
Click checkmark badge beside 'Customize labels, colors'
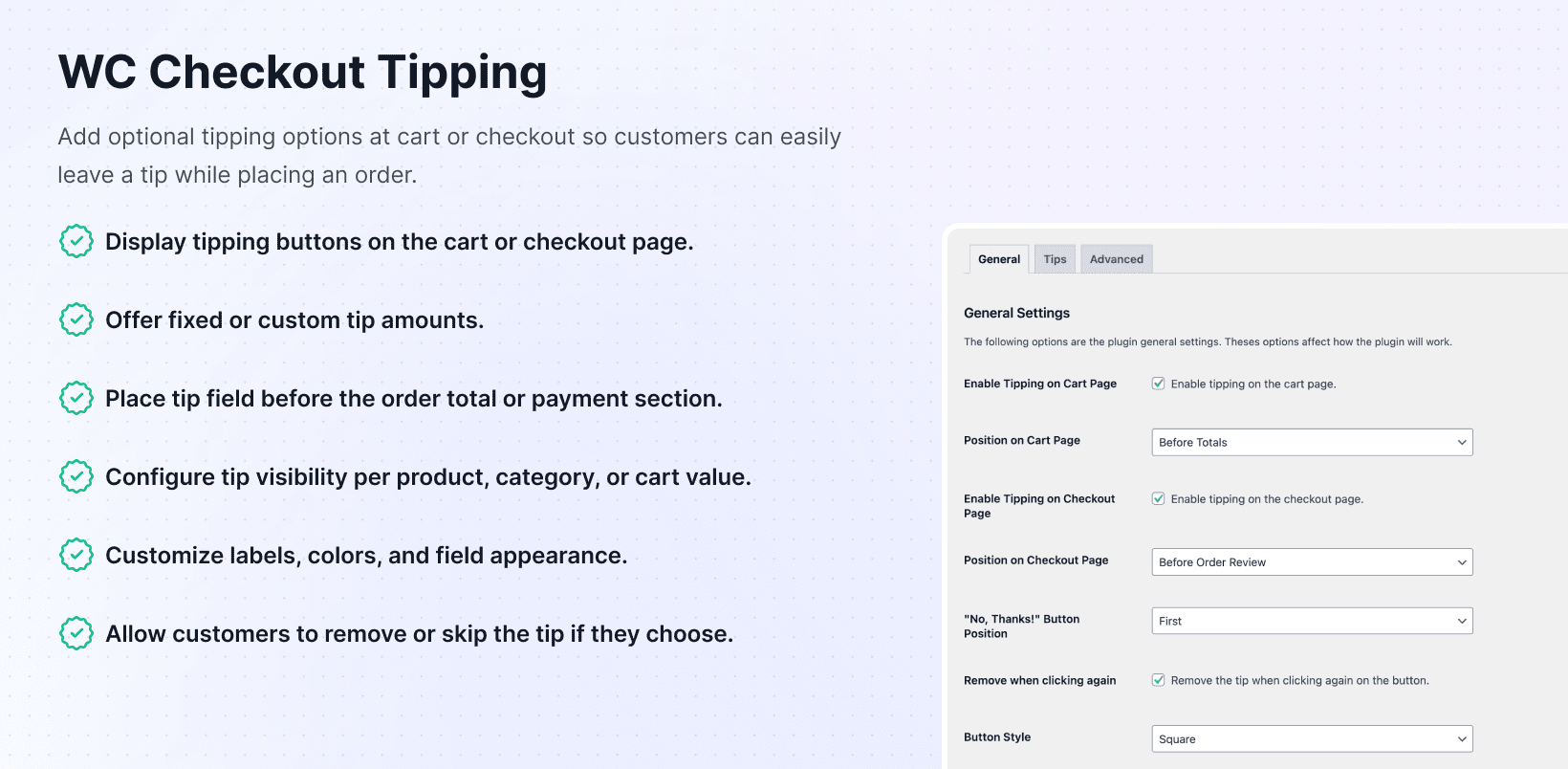coord(76,556)
